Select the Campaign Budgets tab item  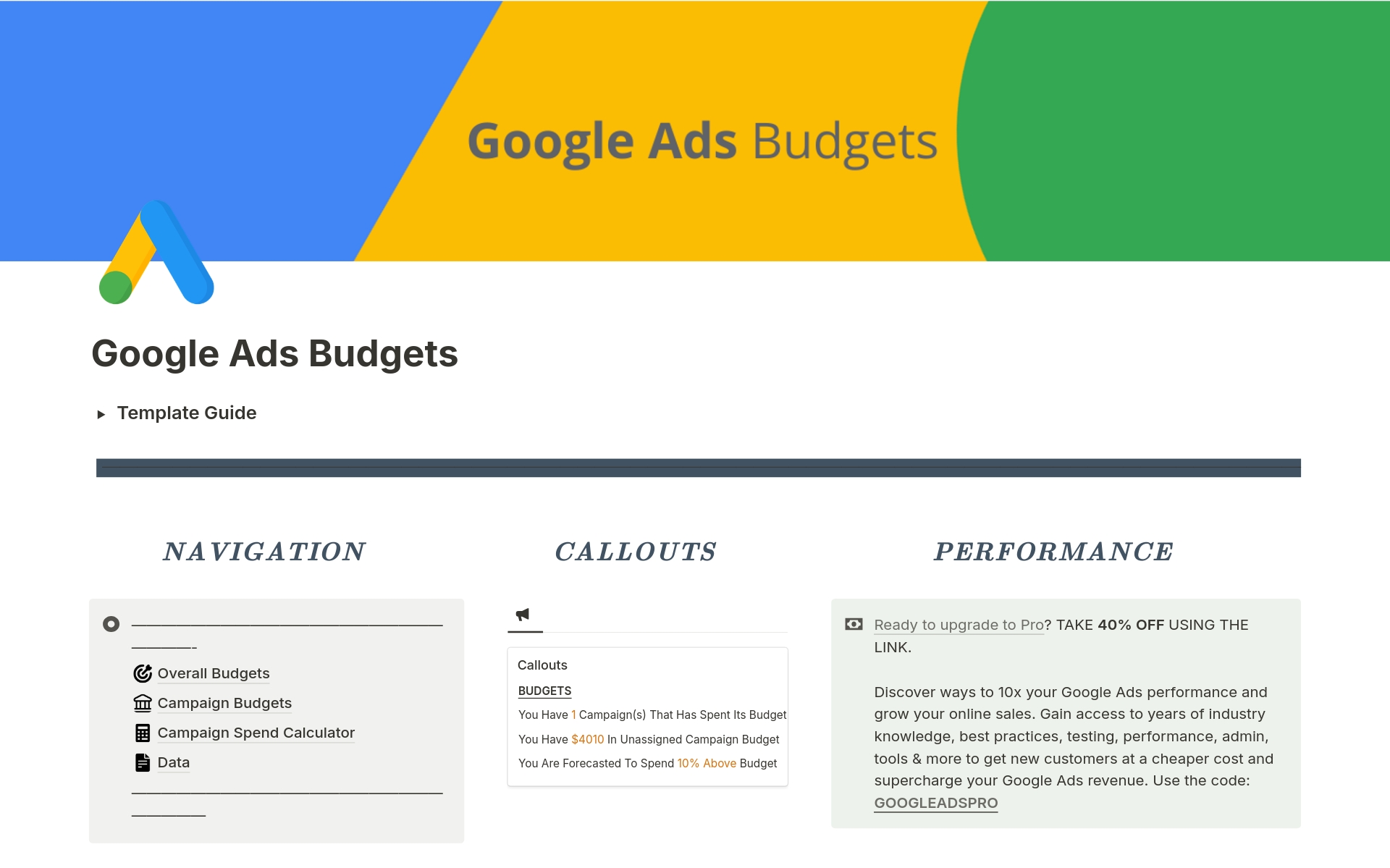[x=225, y=701]
